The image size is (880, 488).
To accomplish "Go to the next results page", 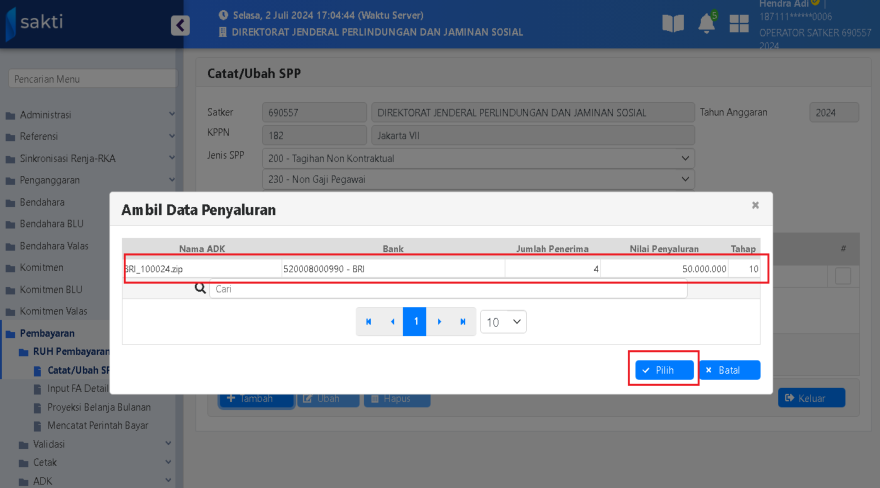I will click(439, 322).
